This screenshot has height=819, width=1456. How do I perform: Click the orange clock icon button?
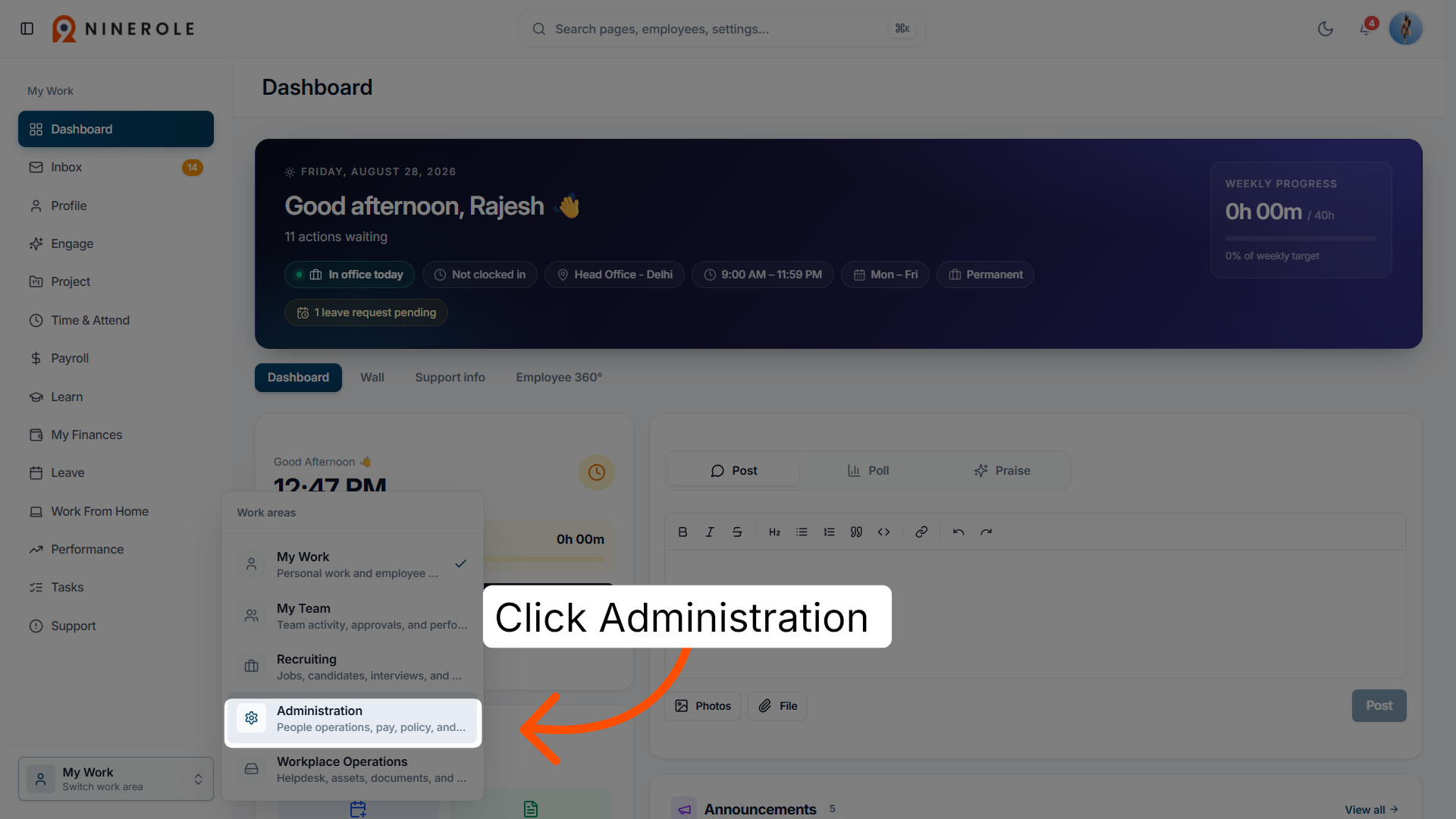coord(597,472)
